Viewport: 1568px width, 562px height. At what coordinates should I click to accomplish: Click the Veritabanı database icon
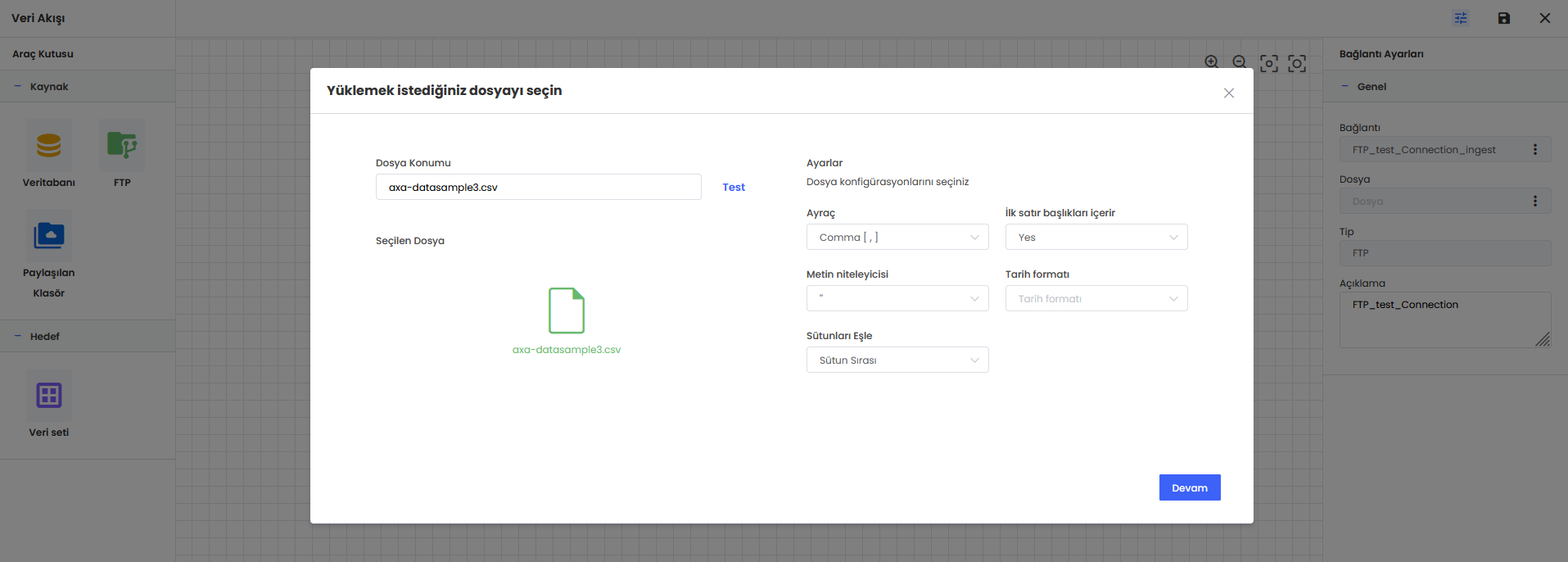point(49,146)
